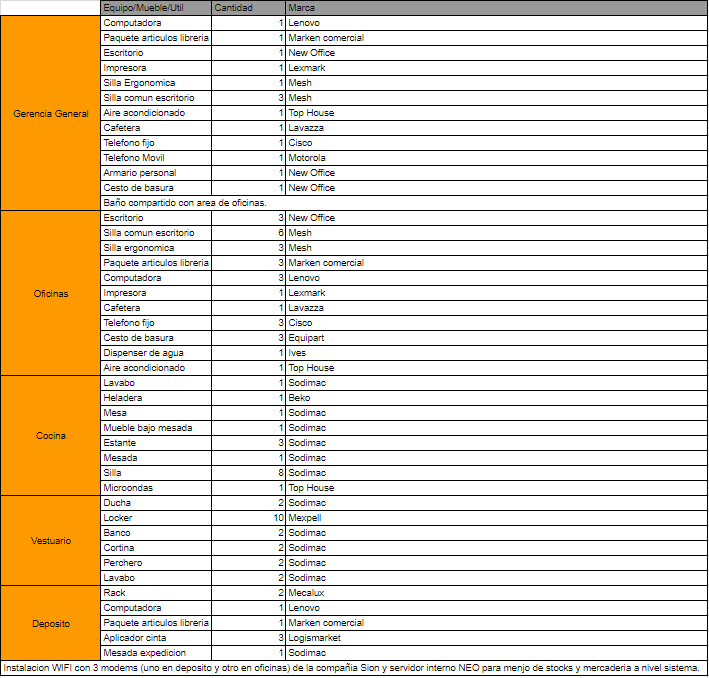Click the 'Mexpell' brand cell
This screenshot has height=678, width=709.
pos(496,518)
